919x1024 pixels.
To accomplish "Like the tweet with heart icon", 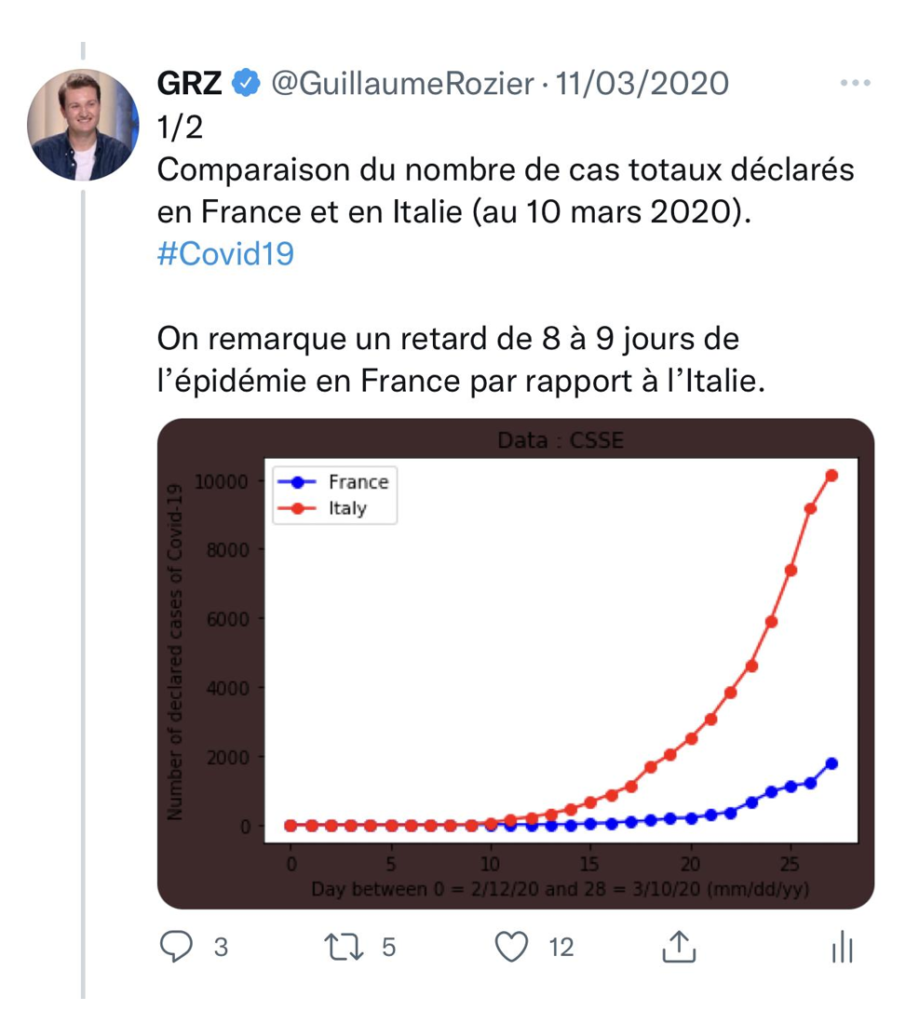I will click(511, 947).
